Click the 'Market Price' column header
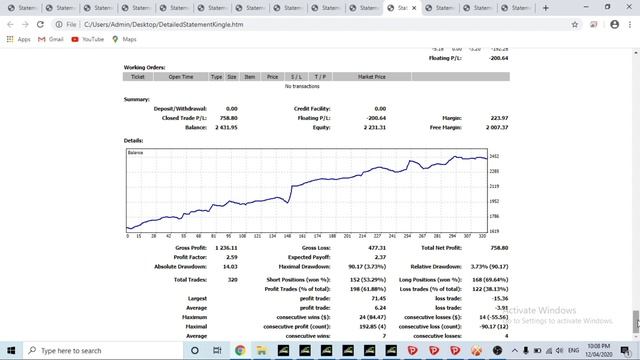This screenshot has height=360, width=640. (371, 77)
